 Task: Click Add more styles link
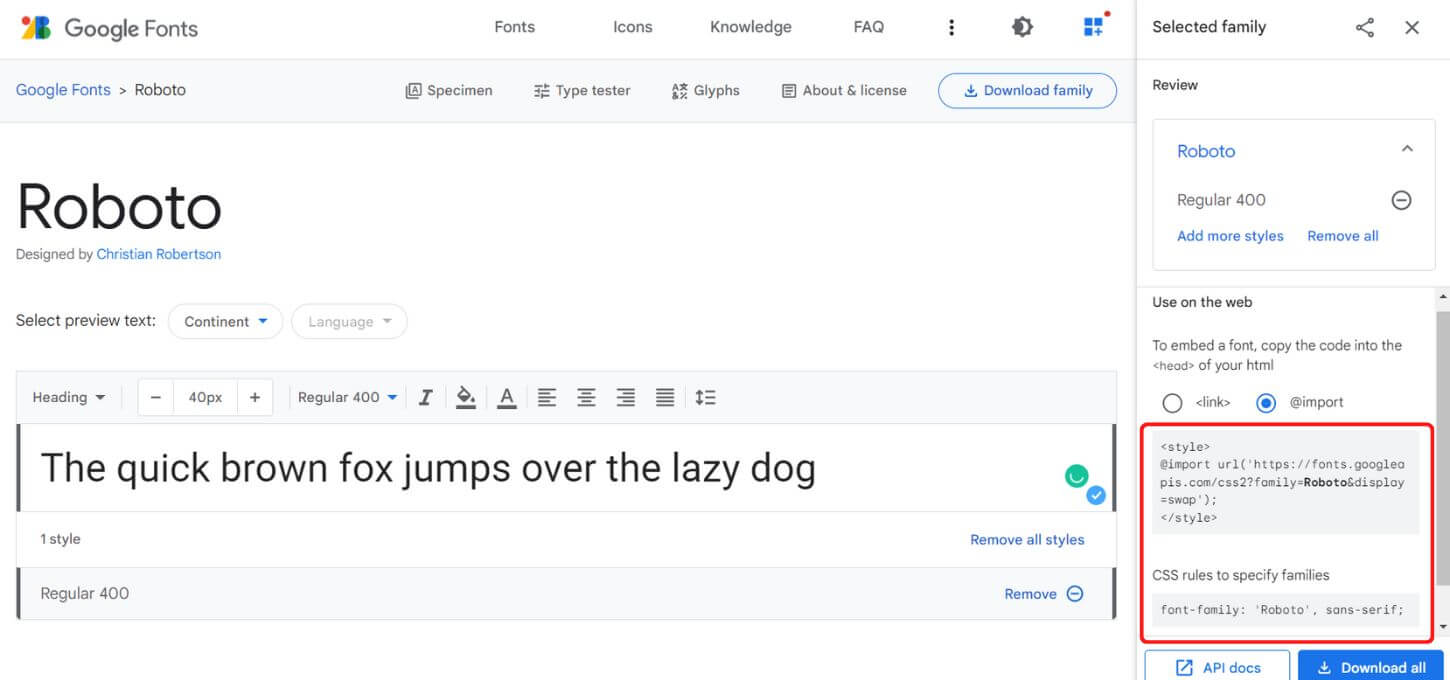point(1230,236)
